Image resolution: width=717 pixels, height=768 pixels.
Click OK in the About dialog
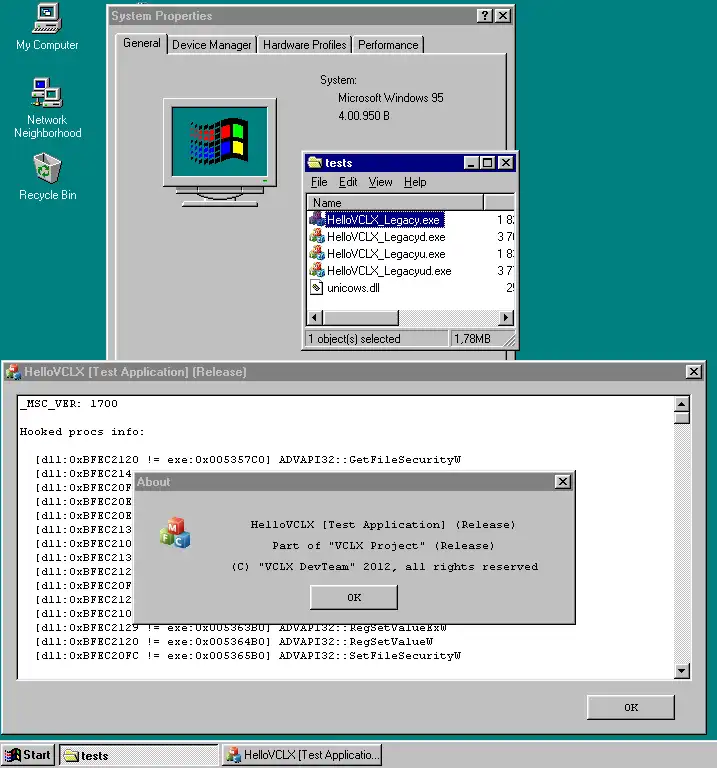[x=354, y=598]
